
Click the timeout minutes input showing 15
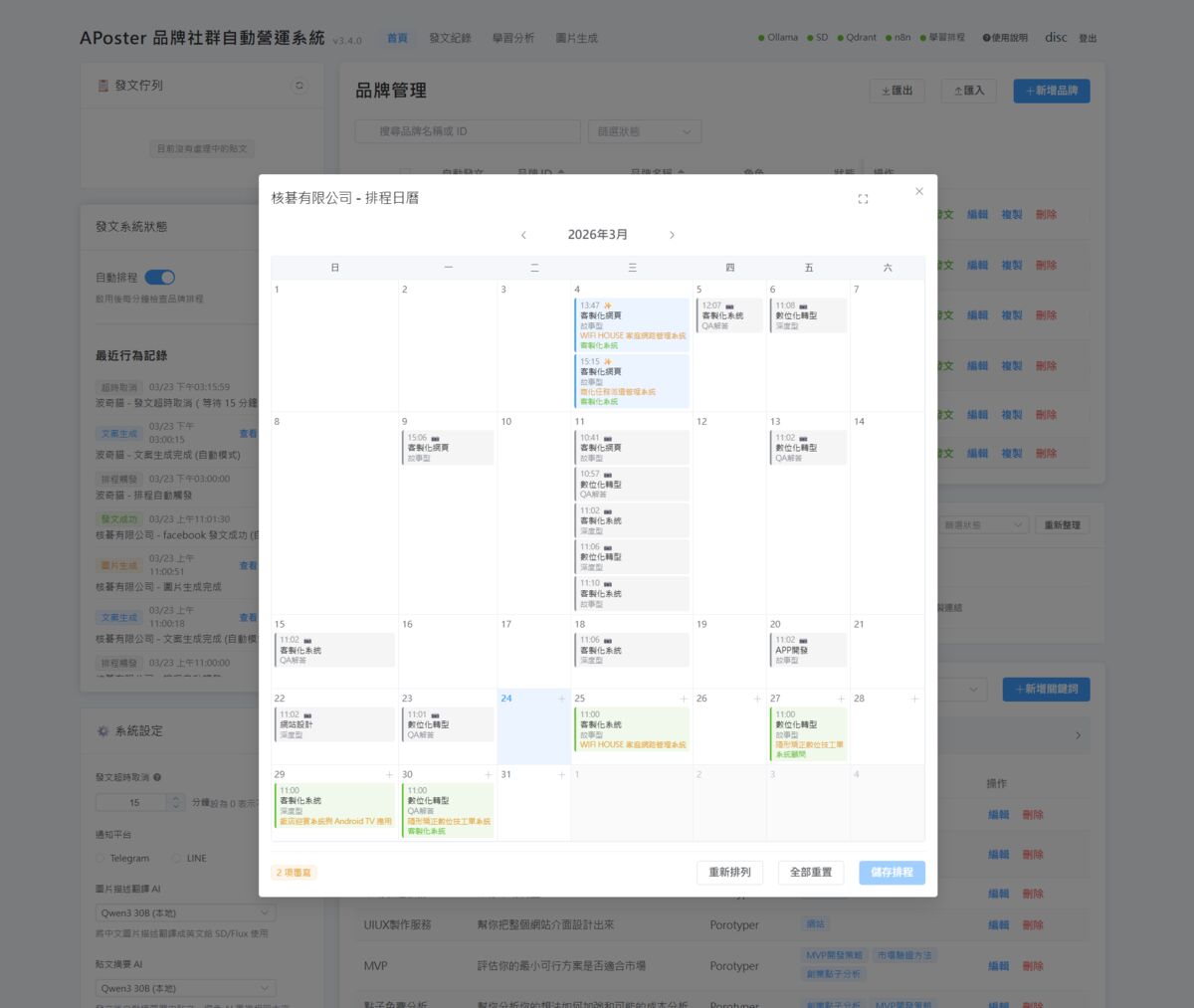click(133, 802)
